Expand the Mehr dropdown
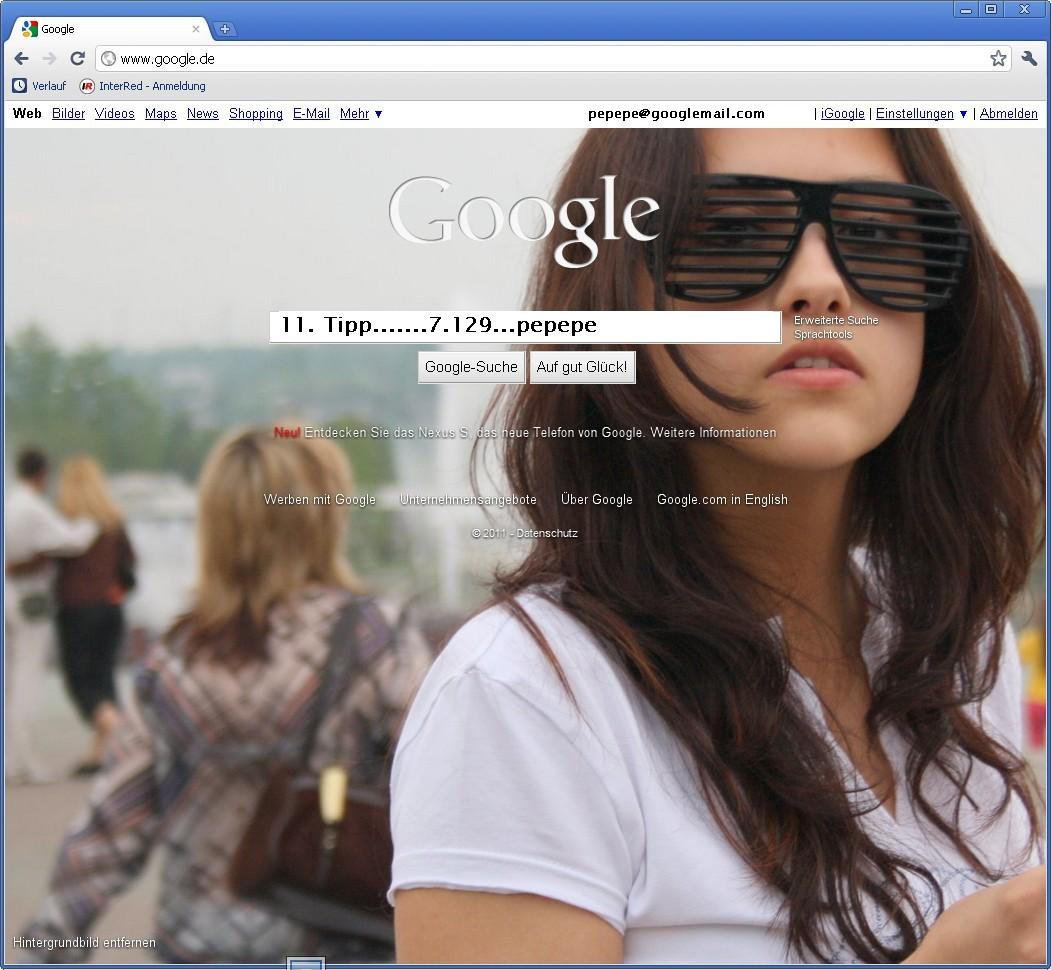Image resolution: width=1051 pixels, height=970 pixels. (361, 113)
